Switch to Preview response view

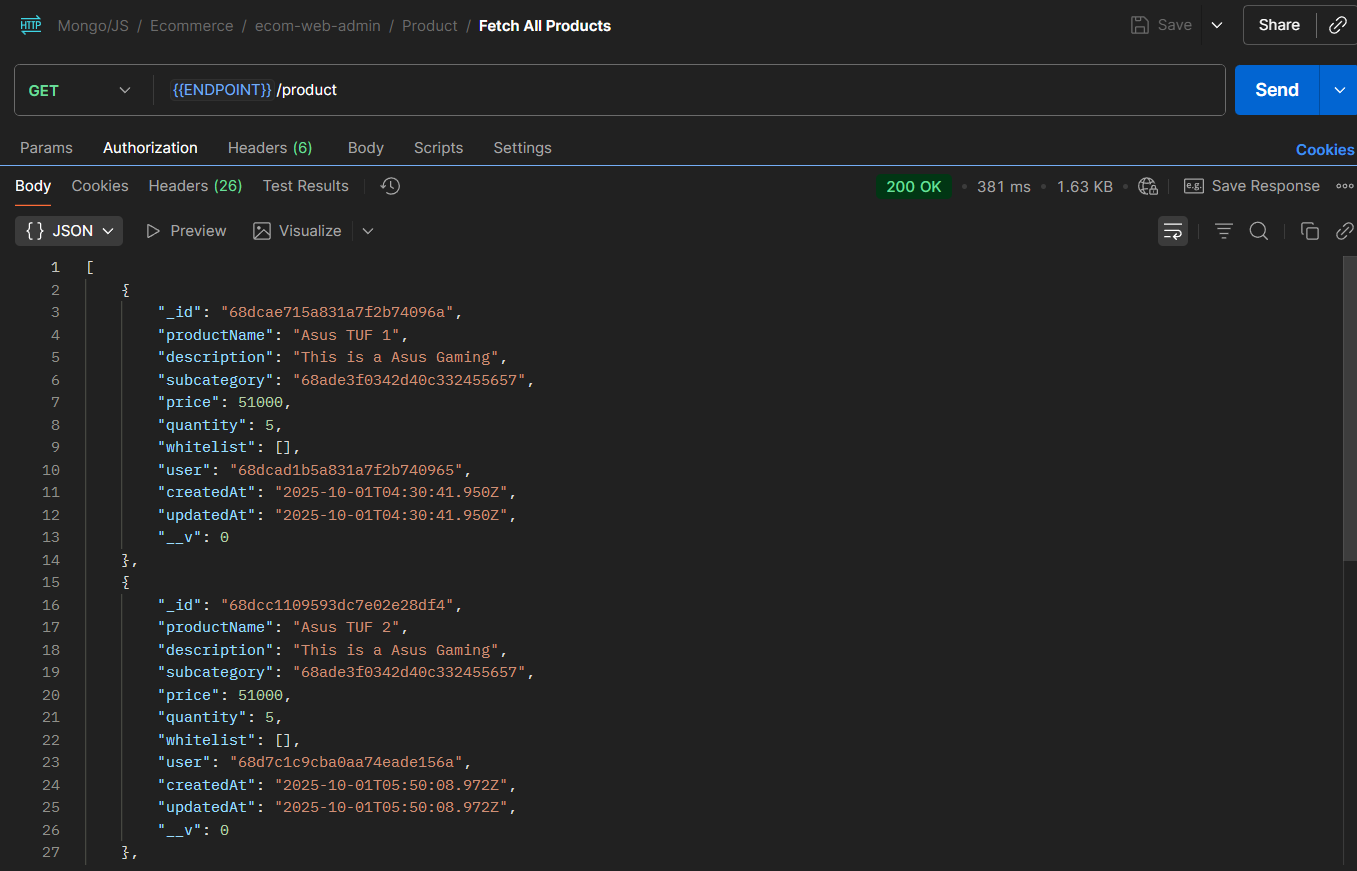(186, 231)
